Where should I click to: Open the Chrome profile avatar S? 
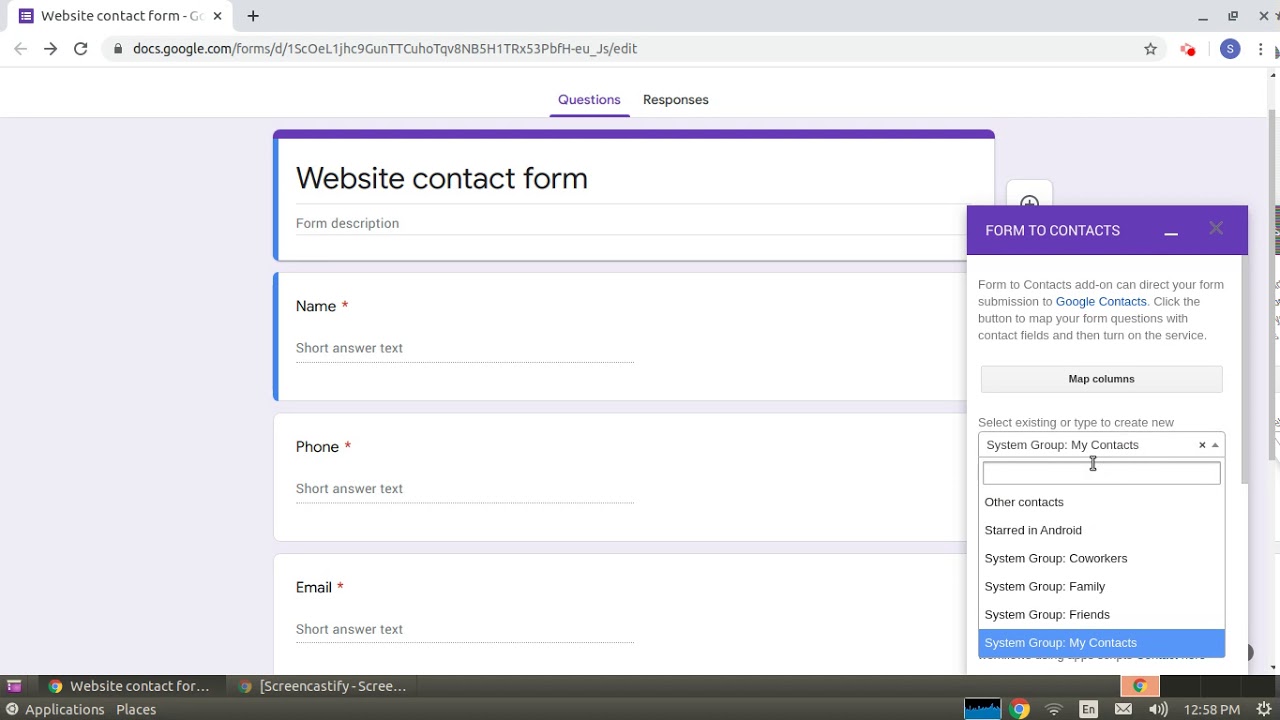tap(1230, 49)
